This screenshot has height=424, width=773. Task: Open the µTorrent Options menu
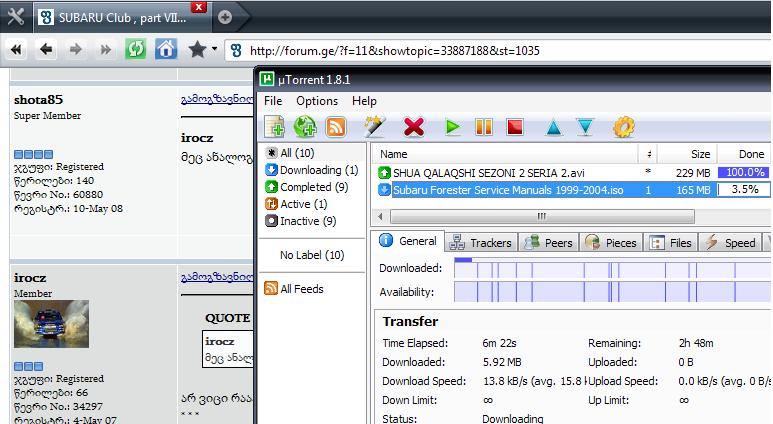317,101
